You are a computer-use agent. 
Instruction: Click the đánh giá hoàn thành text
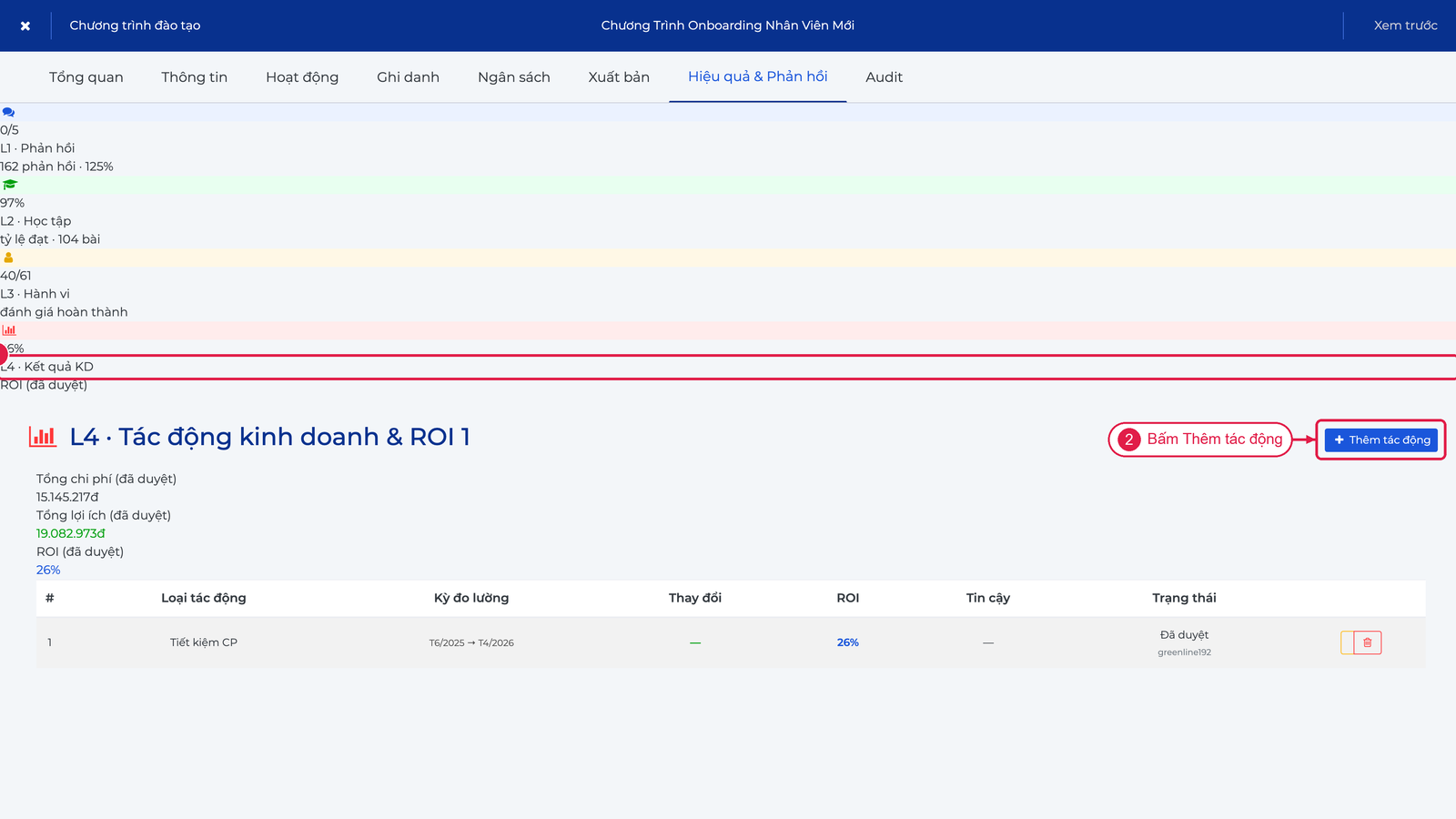[64, 312]
